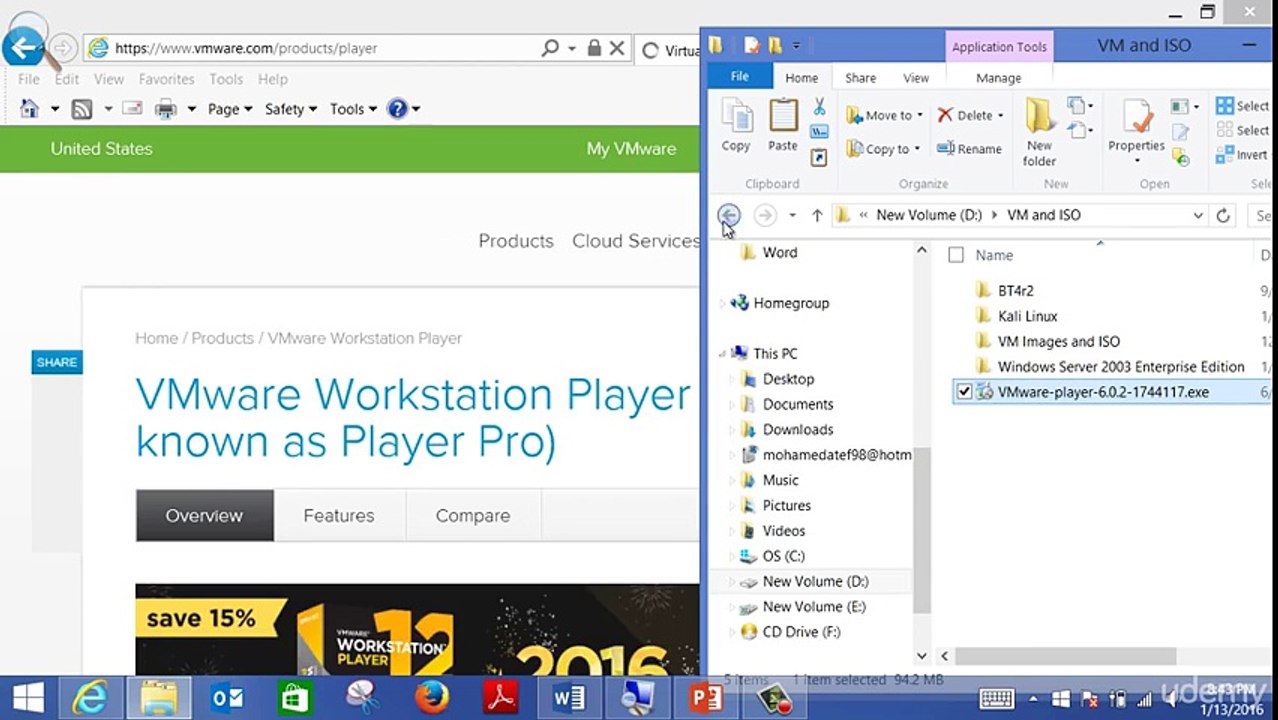
Task: Open the Safety dropdown menu in IE
Action: tap(290, 109)
